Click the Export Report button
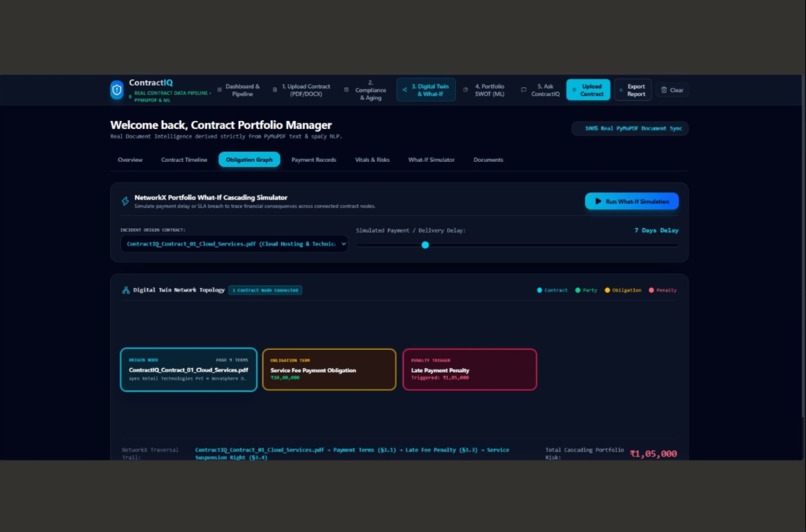The width and height of the screenshot is (806, 532). pyautogui.click(x=633, y=90)
